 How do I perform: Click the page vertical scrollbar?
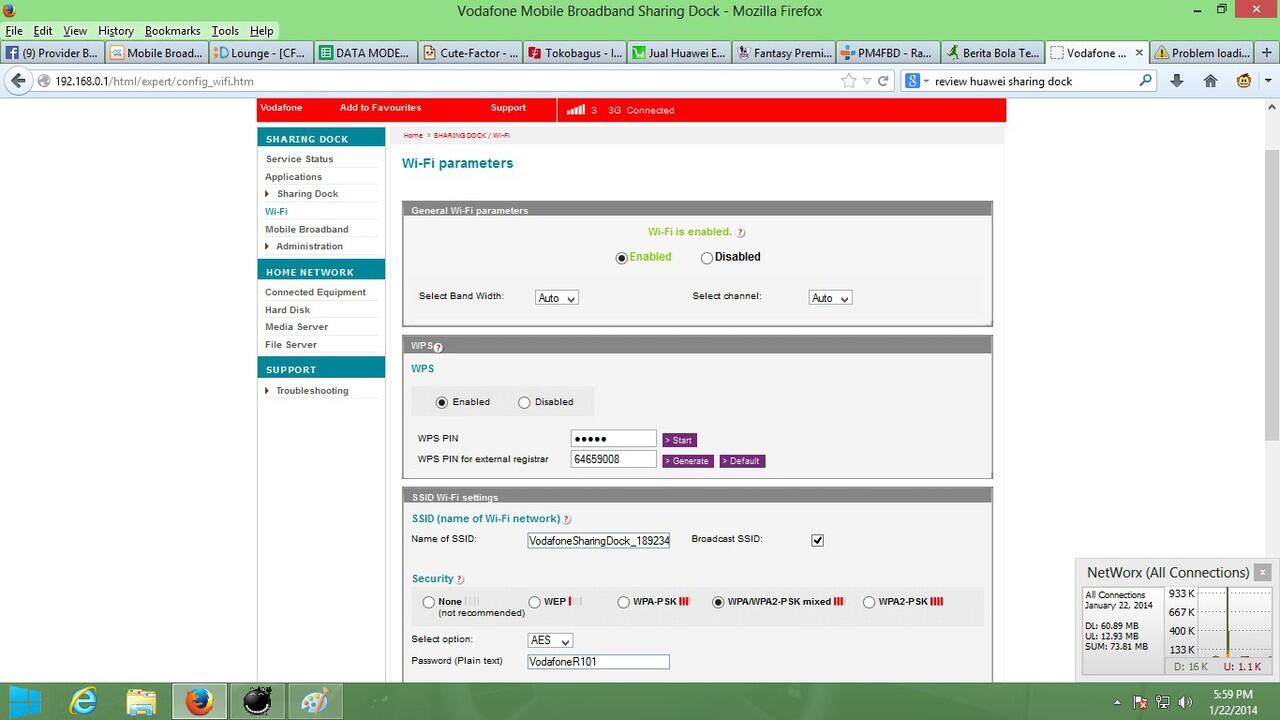point(1272,295)
